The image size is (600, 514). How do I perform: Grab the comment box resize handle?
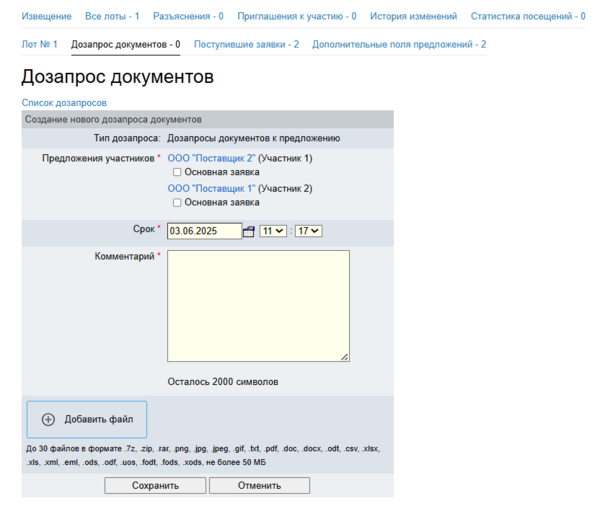[345, 357]
